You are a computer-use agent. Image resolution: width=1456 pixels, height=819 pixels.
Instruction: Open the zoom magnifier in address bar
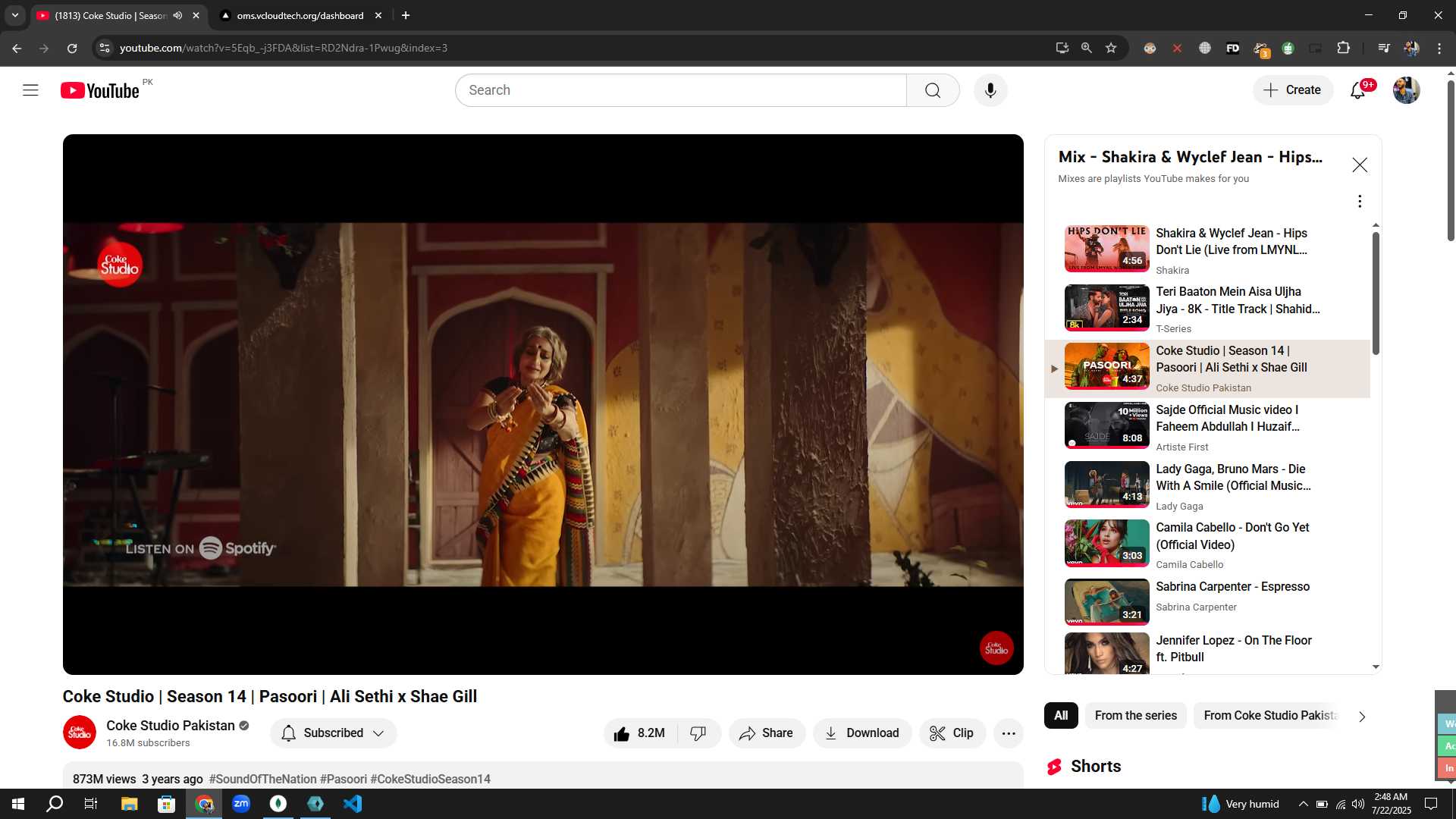coord(1087,48)
